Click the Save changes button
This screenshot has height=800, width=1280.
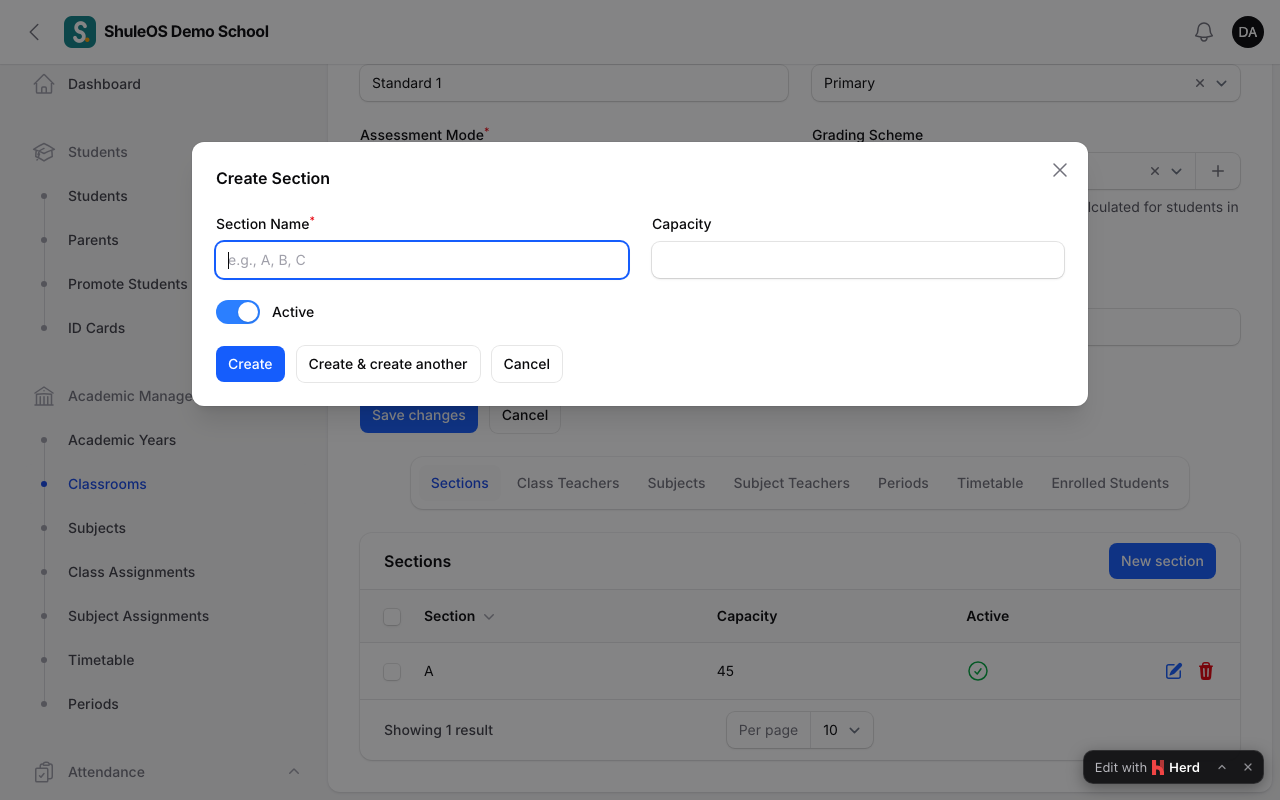(x=419, y=415)
